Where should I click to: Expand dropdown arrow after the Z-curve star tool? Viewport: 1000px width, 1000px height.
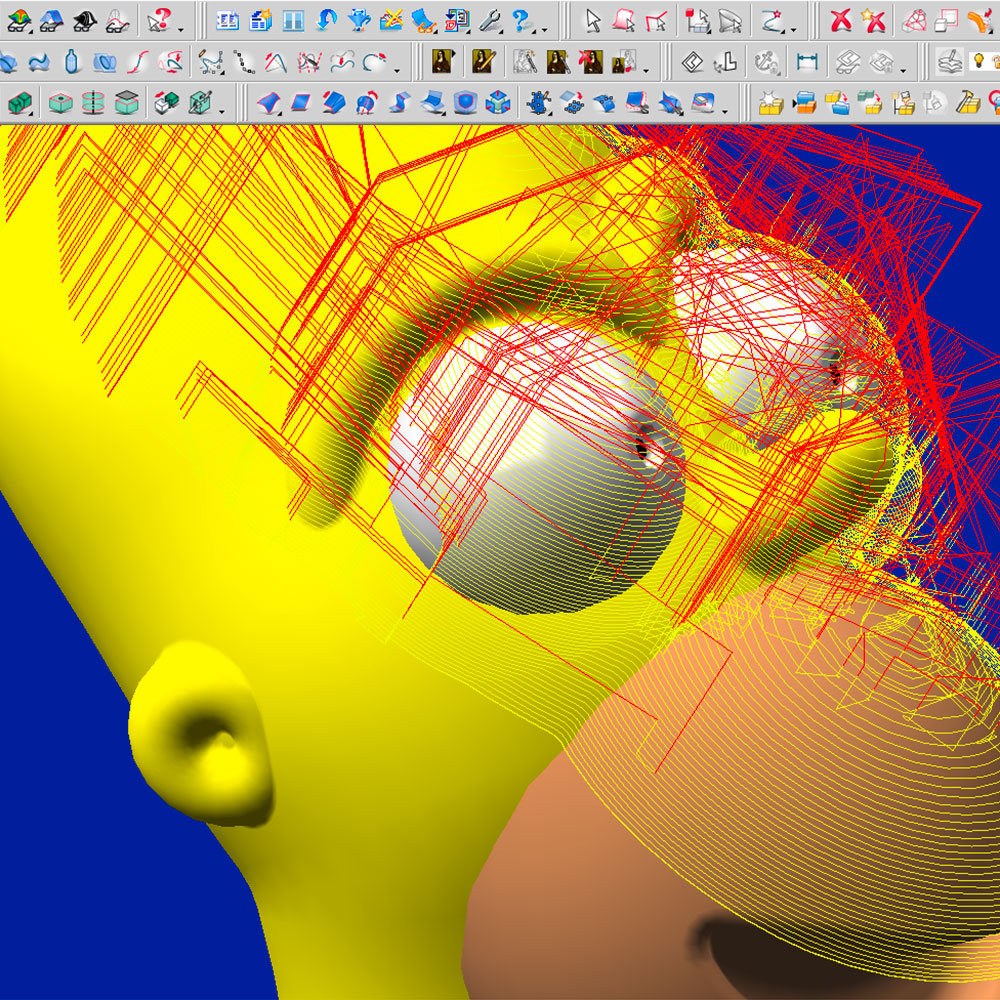793,30
